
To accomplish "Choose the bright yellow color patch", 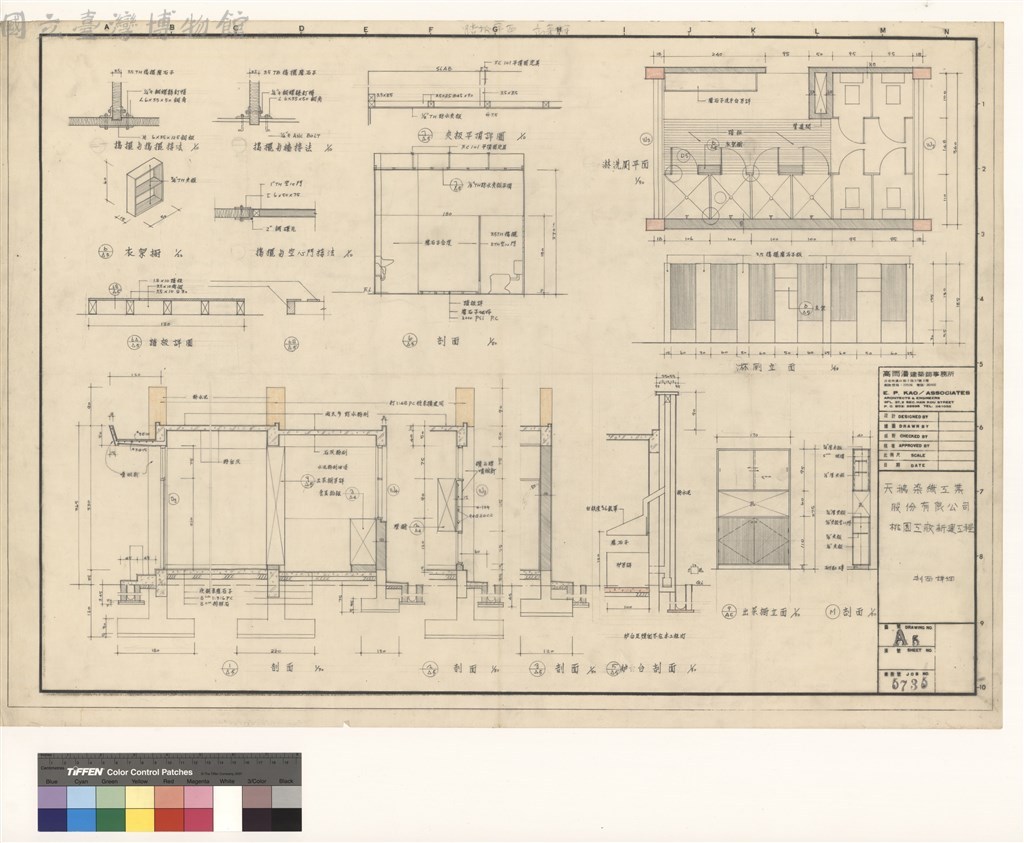I will 140,819.
